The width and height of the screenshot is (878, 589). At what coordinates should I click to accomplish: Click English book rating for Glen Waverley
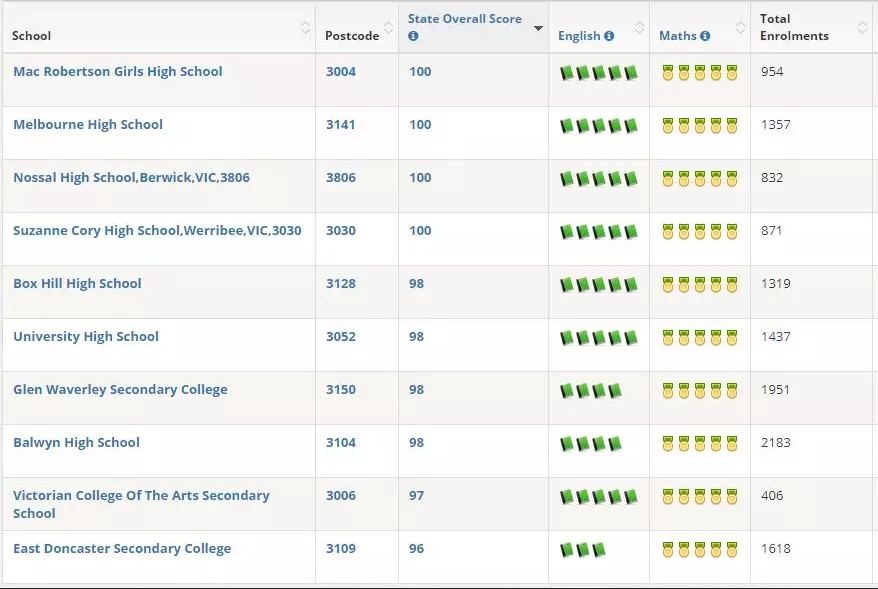click(x=591, y=390)
